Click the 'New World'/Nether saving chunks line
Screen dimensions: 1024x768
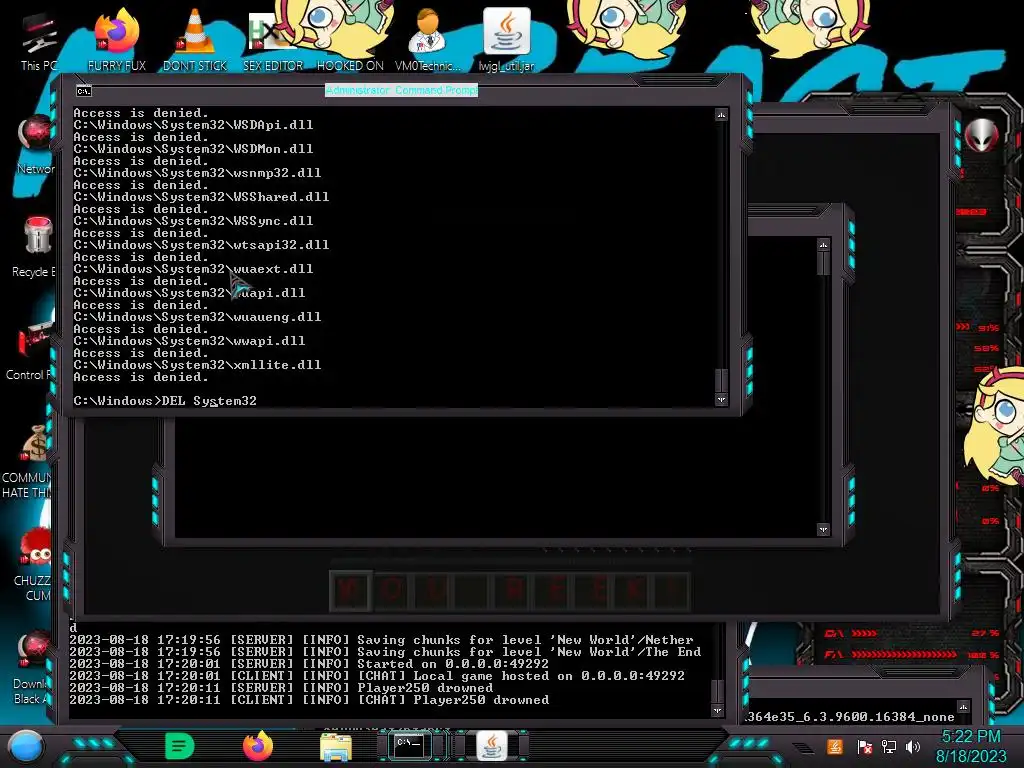point(381,640)
